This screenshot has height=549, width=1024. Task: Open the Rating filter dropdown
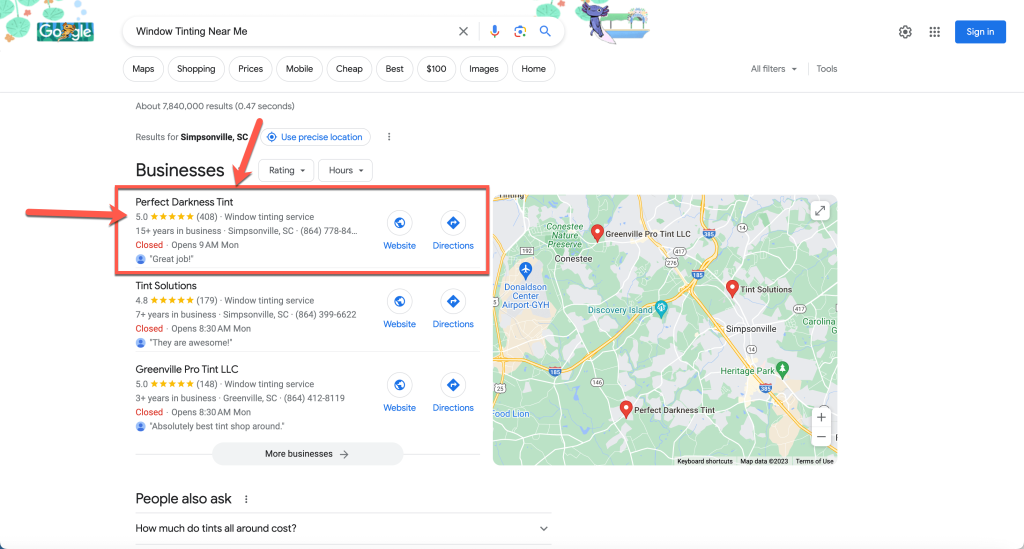286,170
